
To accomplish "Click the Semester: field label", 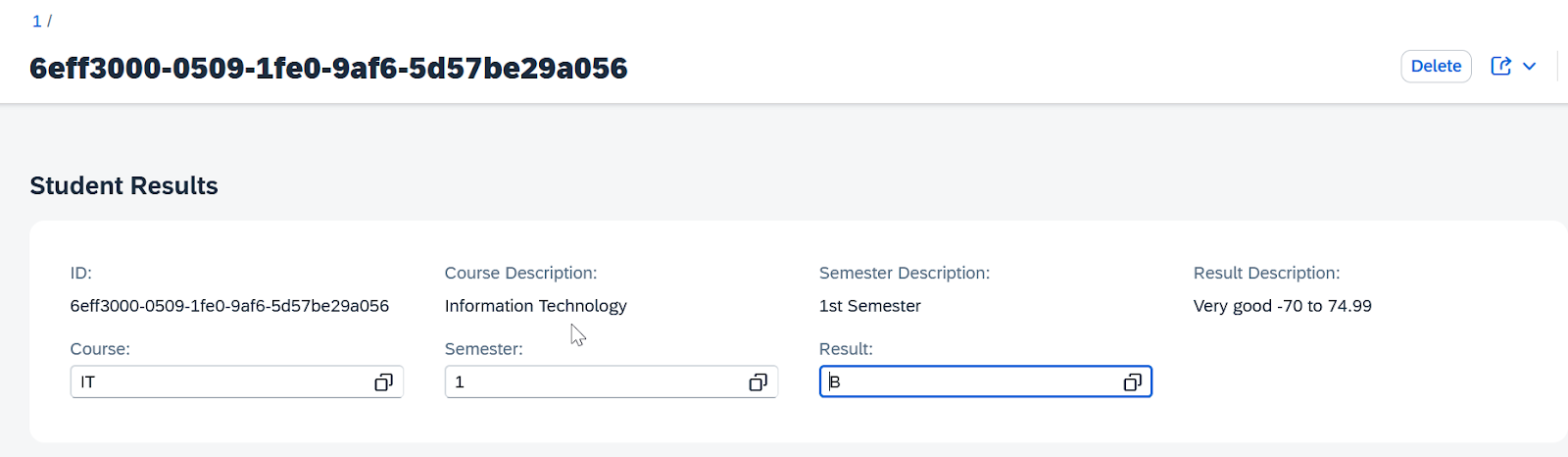I will click(484, 349).
